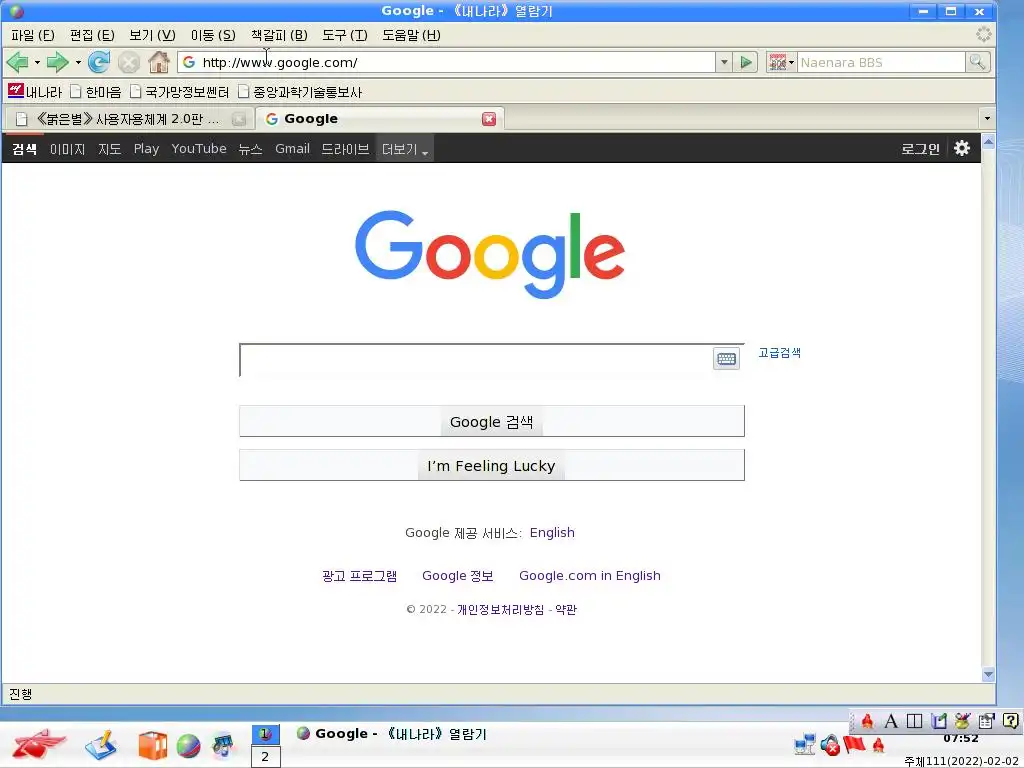
Task: Click the Google 검색 button
Action: pos(492,422)
